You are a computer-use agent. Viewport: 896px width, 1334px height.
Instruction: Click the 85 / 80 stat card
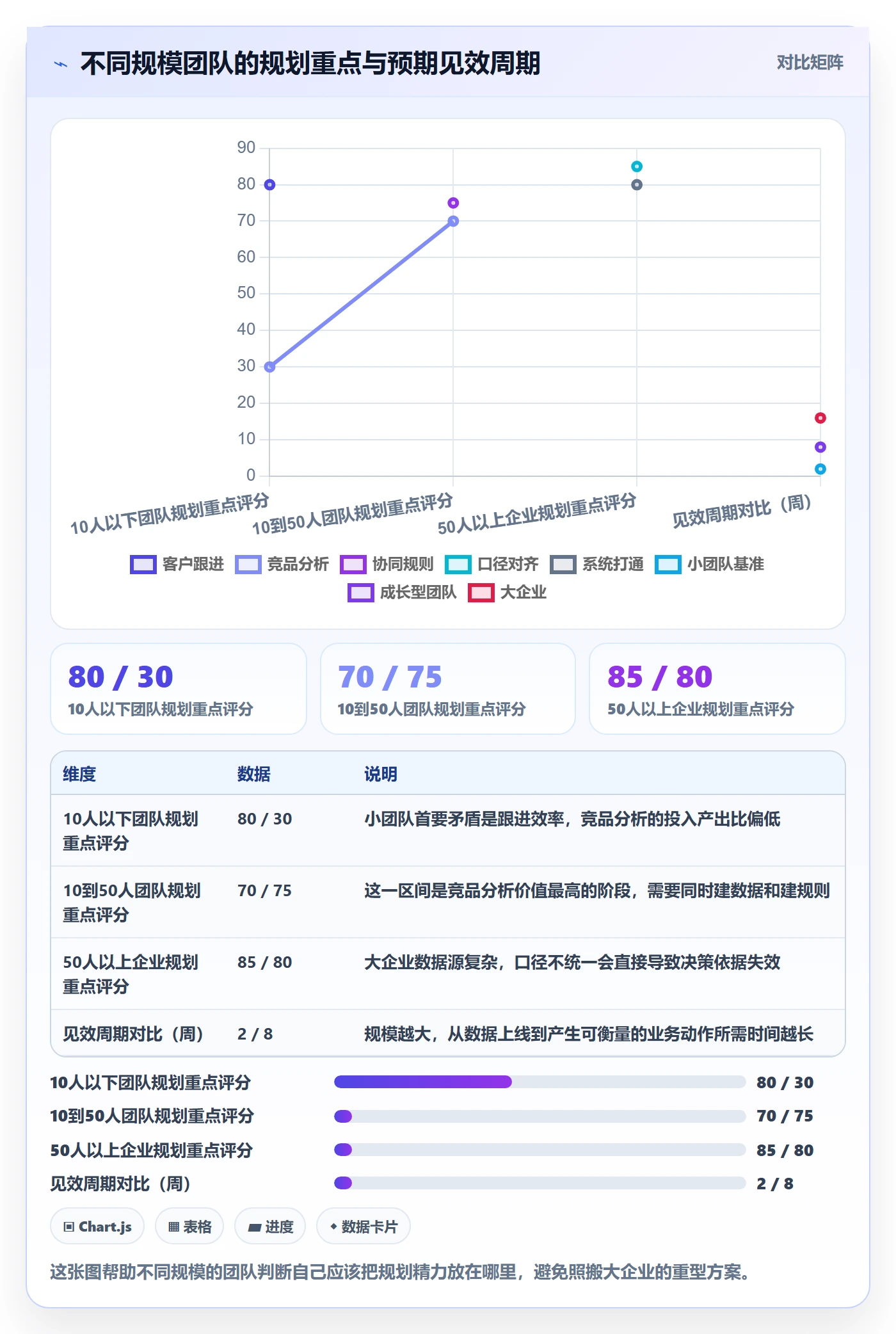[x=717, y=689]
